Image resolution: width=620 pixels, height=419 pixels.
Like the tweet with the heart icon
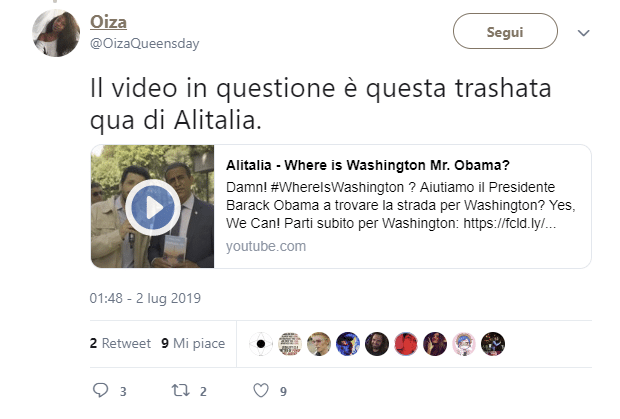pos(261,391)
